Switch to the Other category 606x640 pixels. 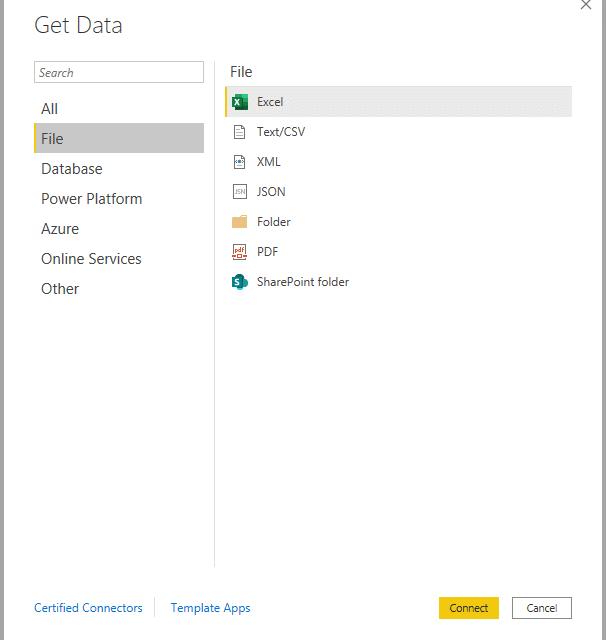tap(60, 289)
